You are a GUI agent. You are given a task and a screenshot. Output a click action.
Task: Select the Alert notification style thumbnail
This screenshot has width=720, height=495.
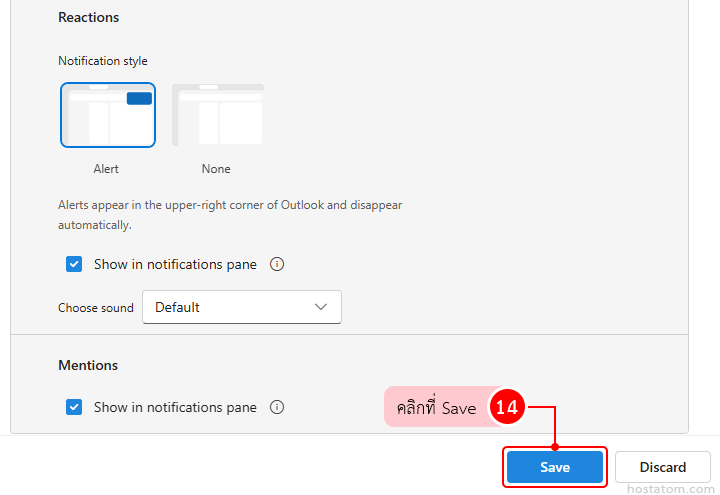(x=108, y=115)
